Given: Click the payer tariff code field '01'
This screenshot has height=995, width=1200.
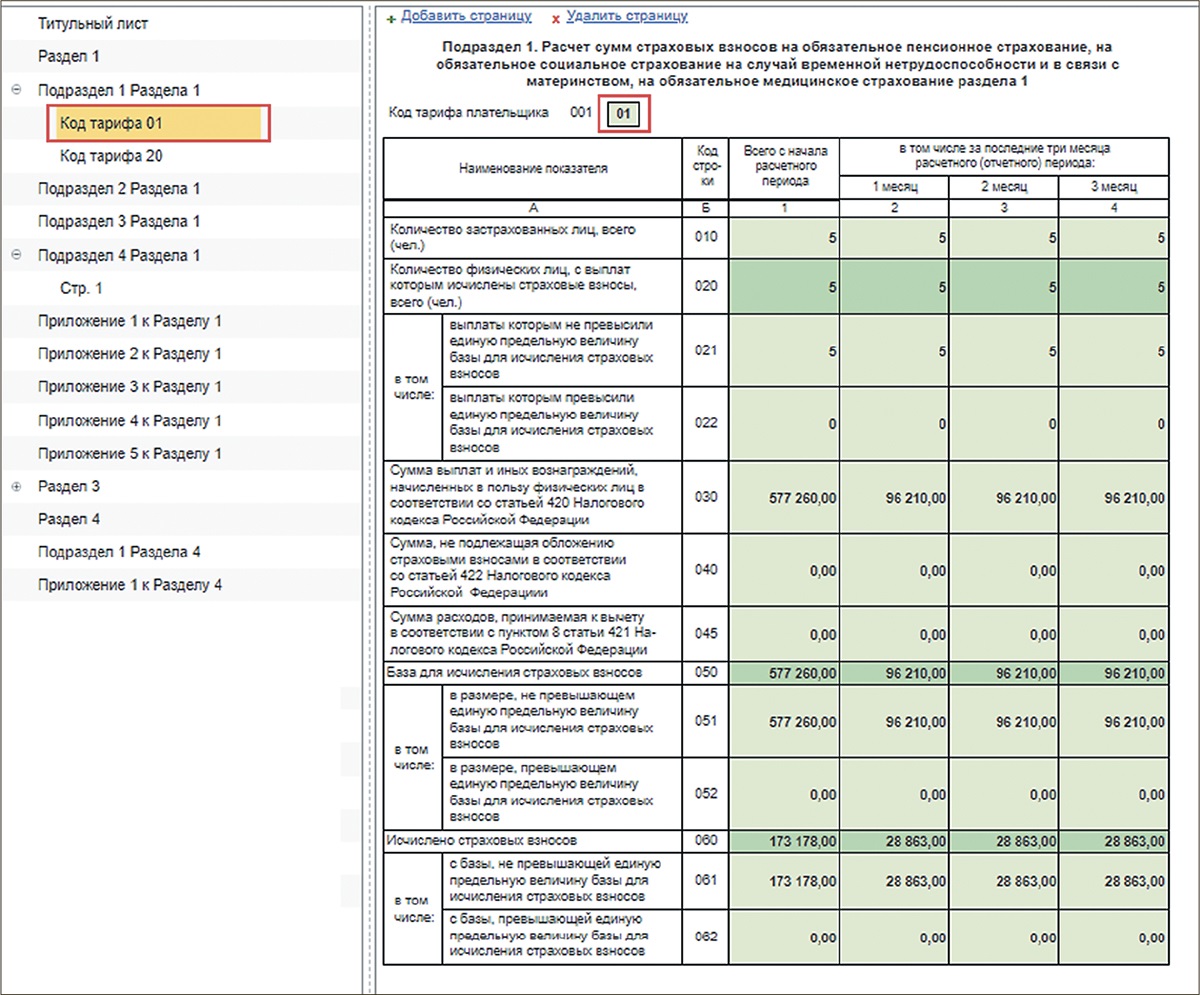Looking at the screenshot, I should [x=622, y=114].
